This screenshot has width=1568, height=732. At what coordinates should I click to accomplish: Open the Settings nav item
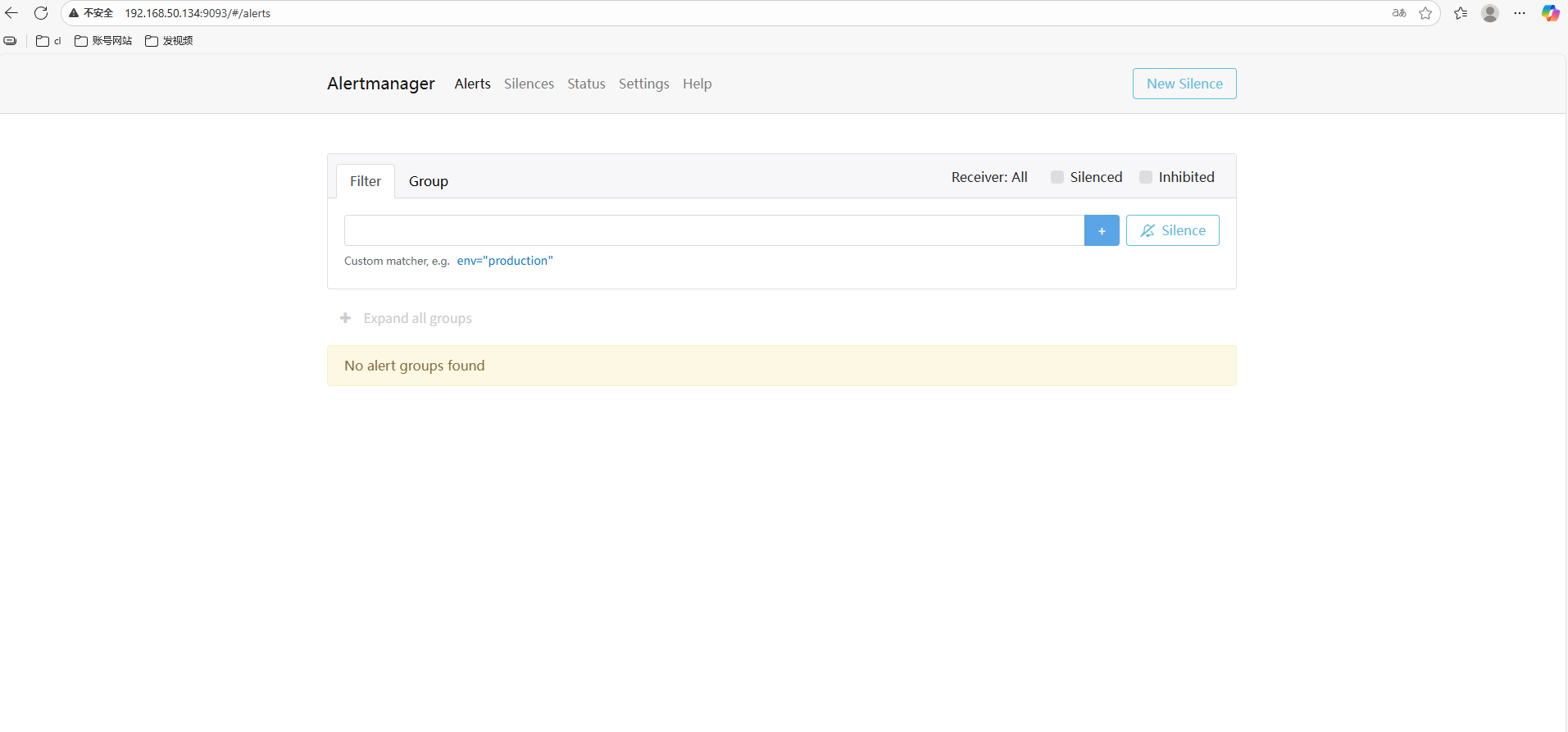coord(643,84)
